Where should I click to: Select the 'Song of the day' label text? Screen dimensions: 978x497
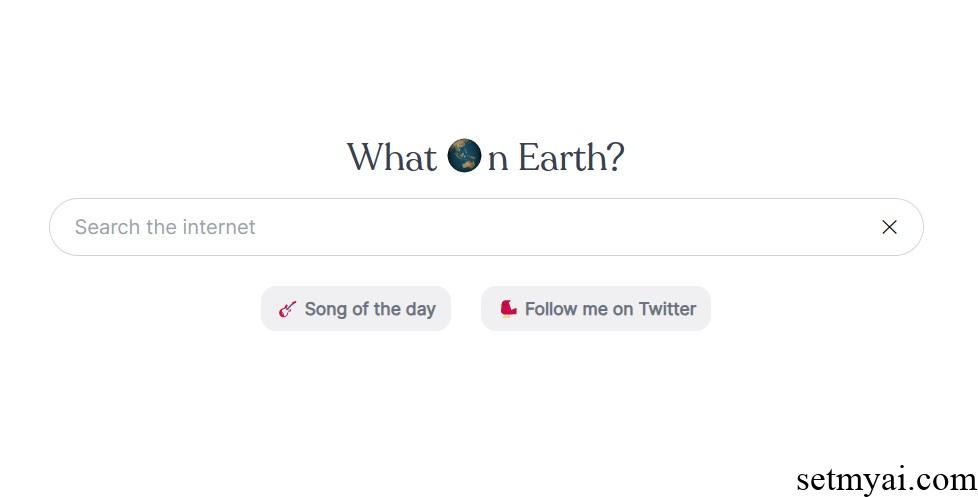pos(370,309)
